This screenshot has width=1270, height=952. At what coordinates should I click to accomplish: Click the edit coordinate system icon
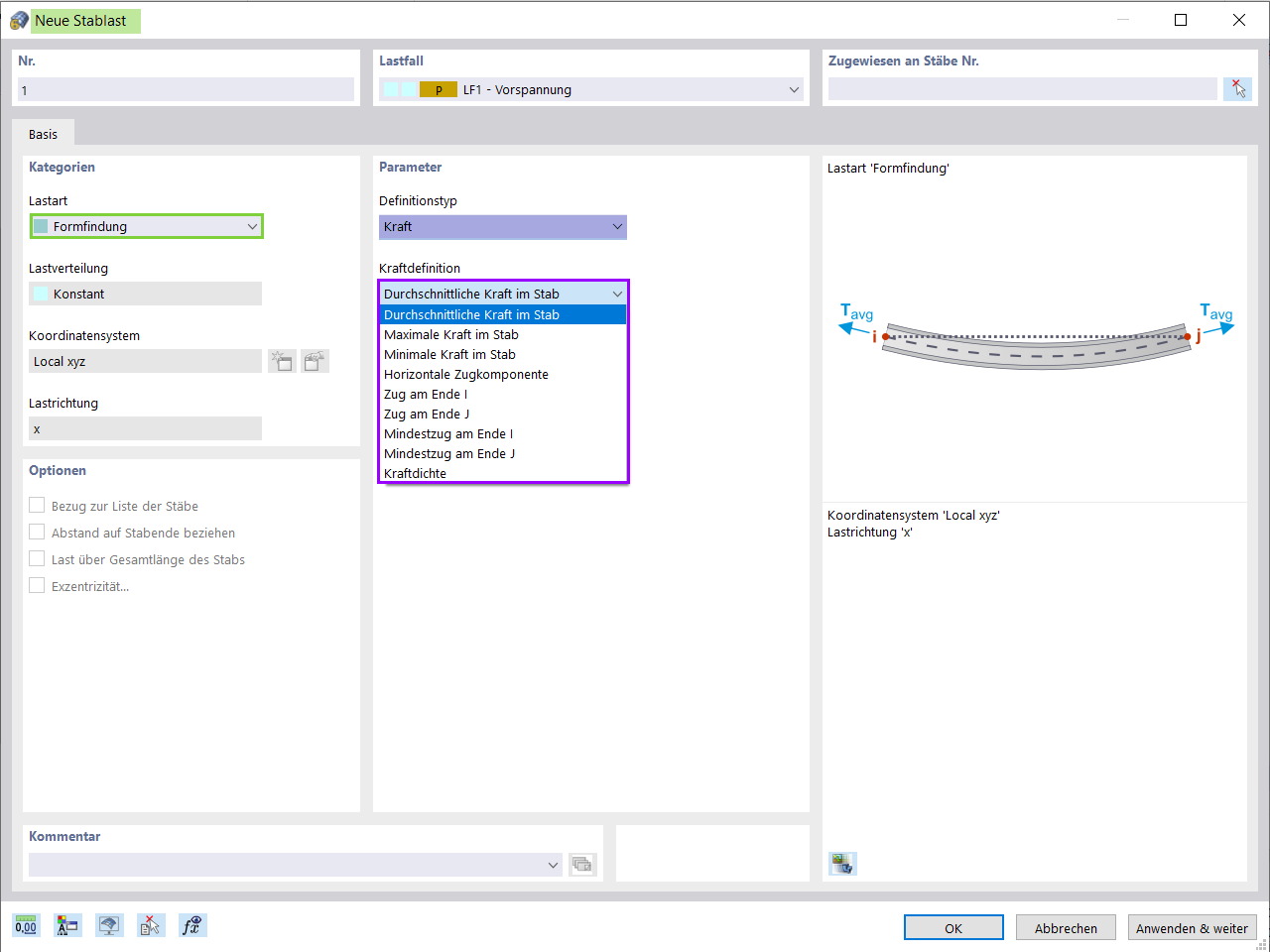tap(316, 361)
